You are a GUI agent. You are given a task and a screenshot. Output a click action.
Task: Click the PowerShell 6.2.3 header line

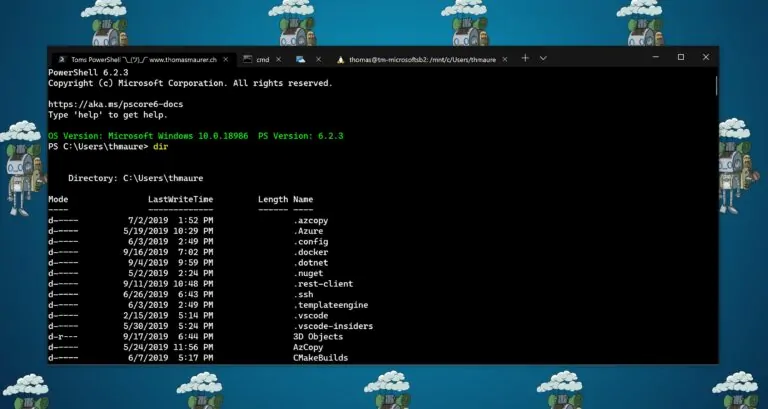click(x=88, y=72)
